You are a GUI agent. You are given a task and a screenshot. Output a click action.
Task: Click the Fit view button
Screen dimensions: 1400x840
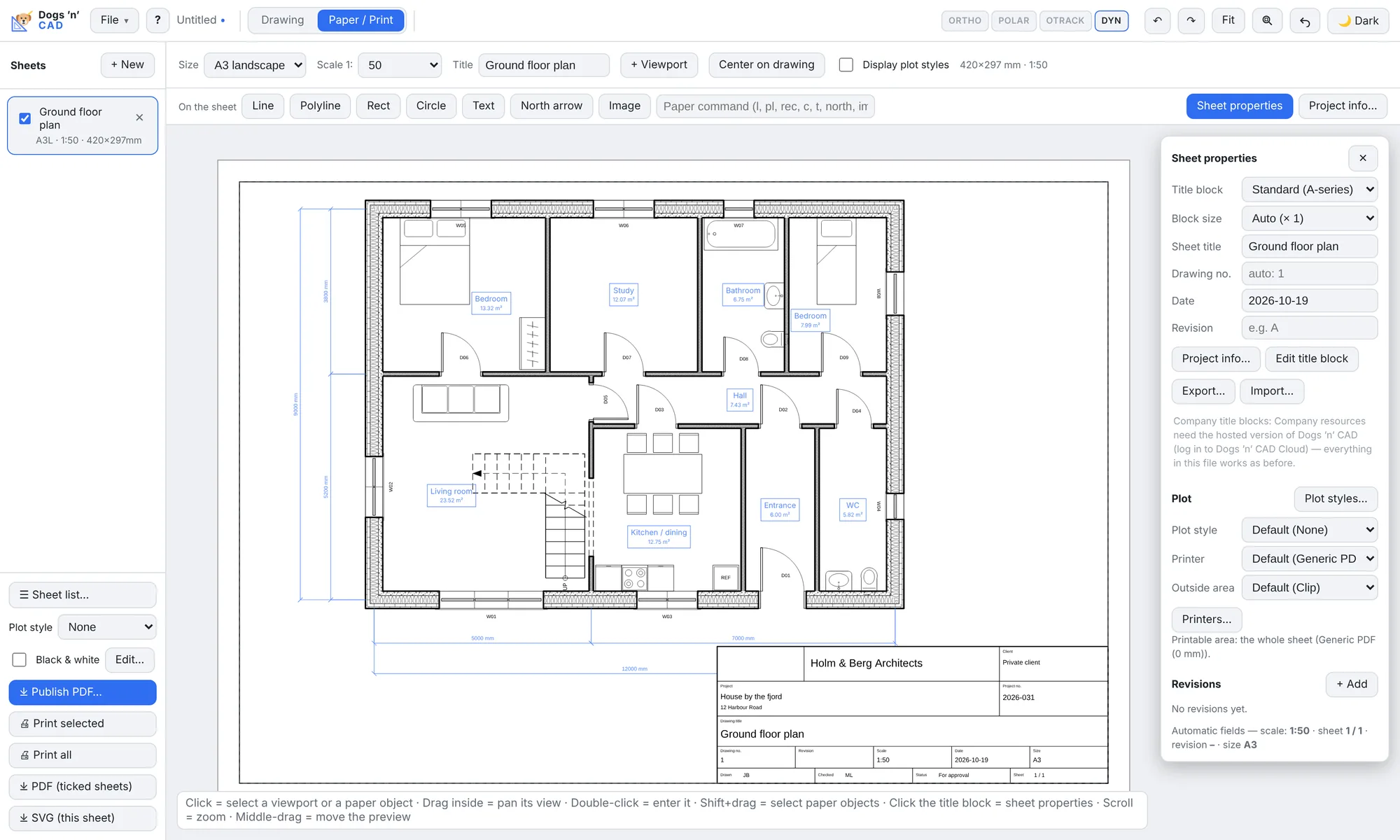coord(1228,20)
